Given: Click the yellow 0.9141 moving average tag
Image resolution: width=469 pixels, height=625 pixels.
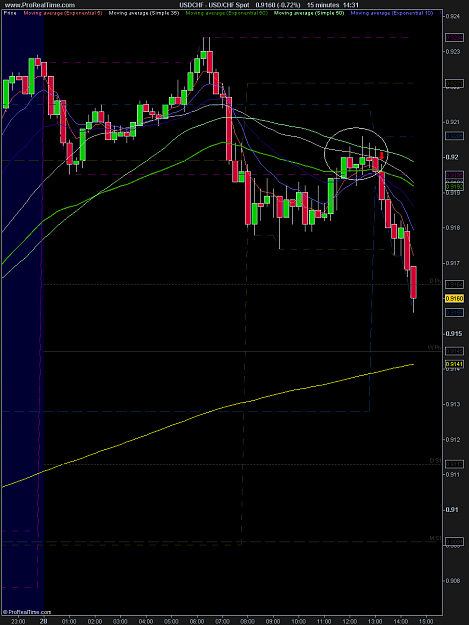Looking at the screenshot, I should point(454,364).
